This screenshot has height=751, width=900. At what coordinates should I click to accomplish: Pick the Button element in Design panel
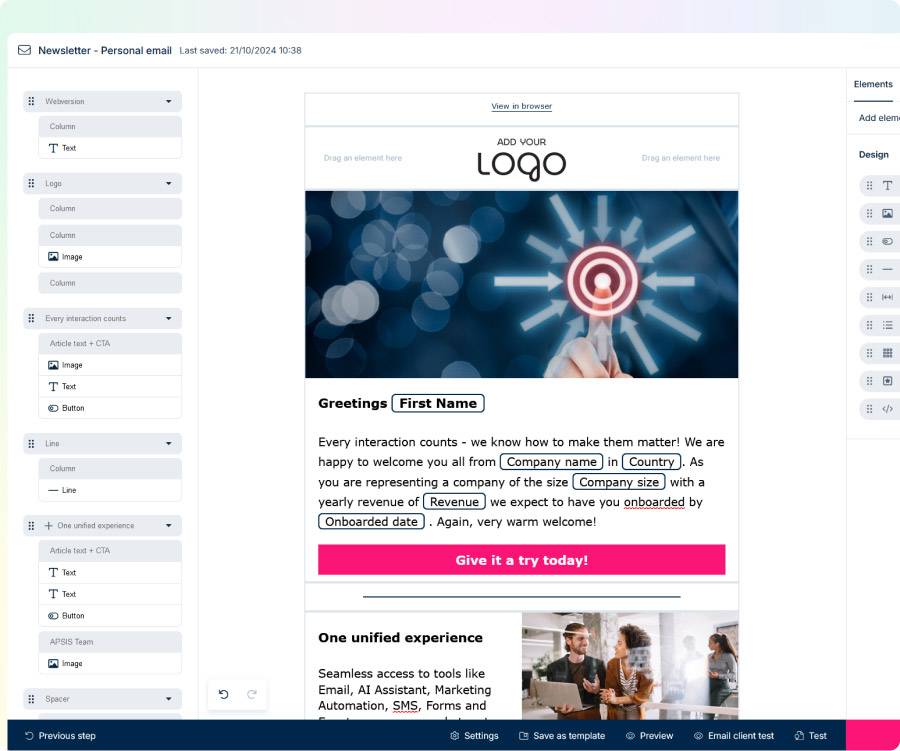tap(887, 242)
